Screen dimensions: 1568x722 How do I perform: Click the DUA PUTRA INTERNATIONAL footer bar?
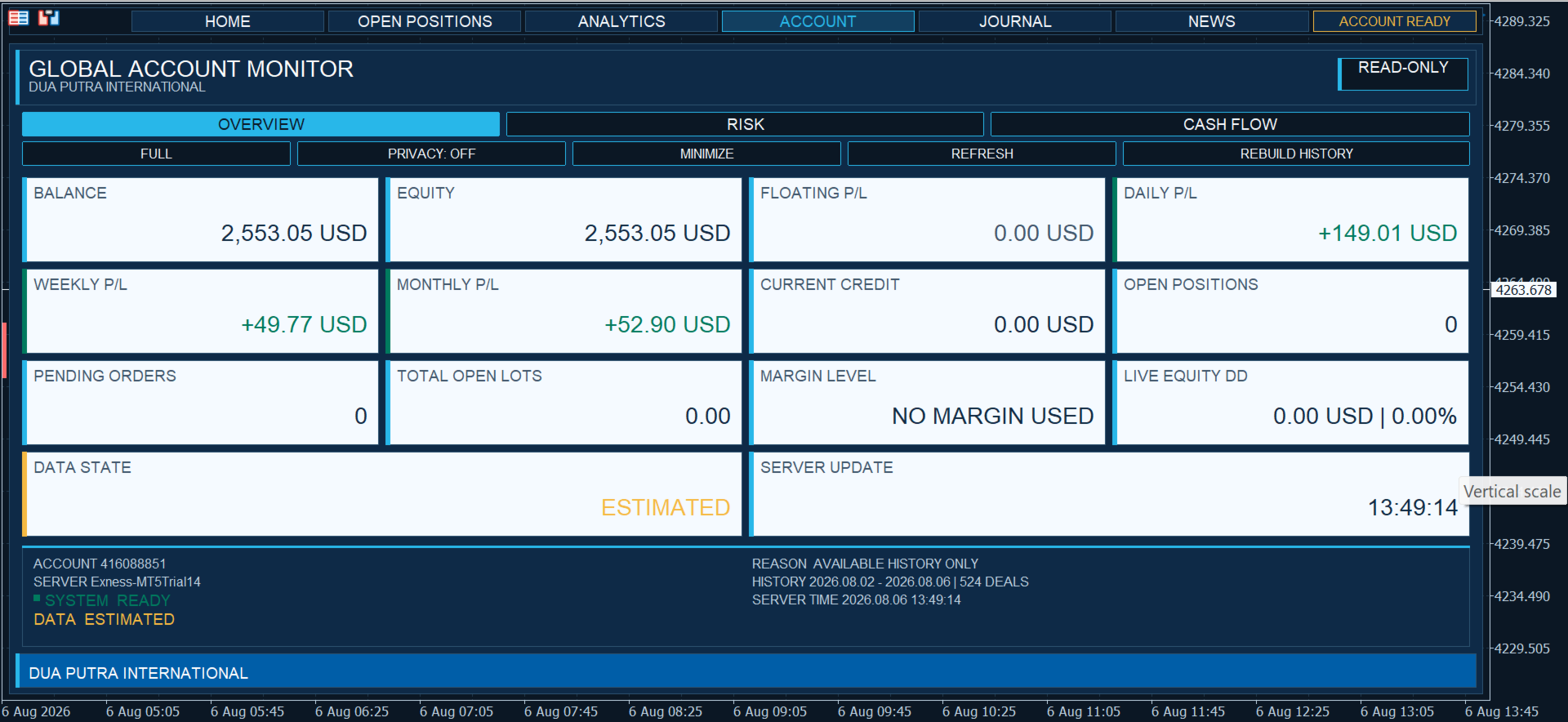point(746,672)
